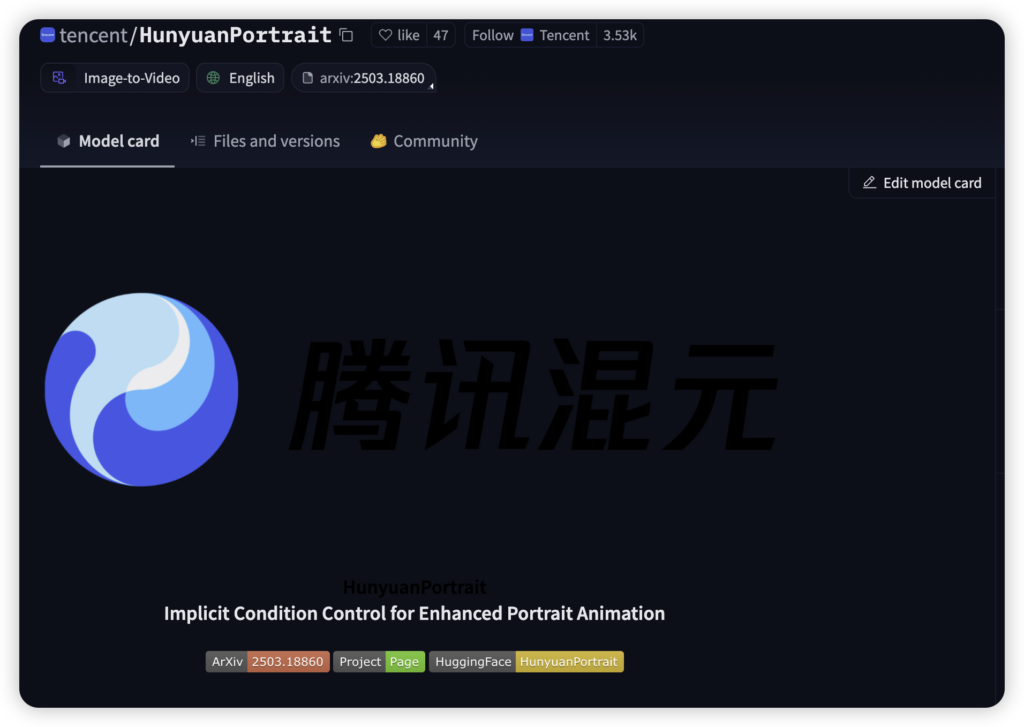Click the Tencent logo inside the Follow button
Viewport: 1024px width, 727px height.
[x=527, y=35]
